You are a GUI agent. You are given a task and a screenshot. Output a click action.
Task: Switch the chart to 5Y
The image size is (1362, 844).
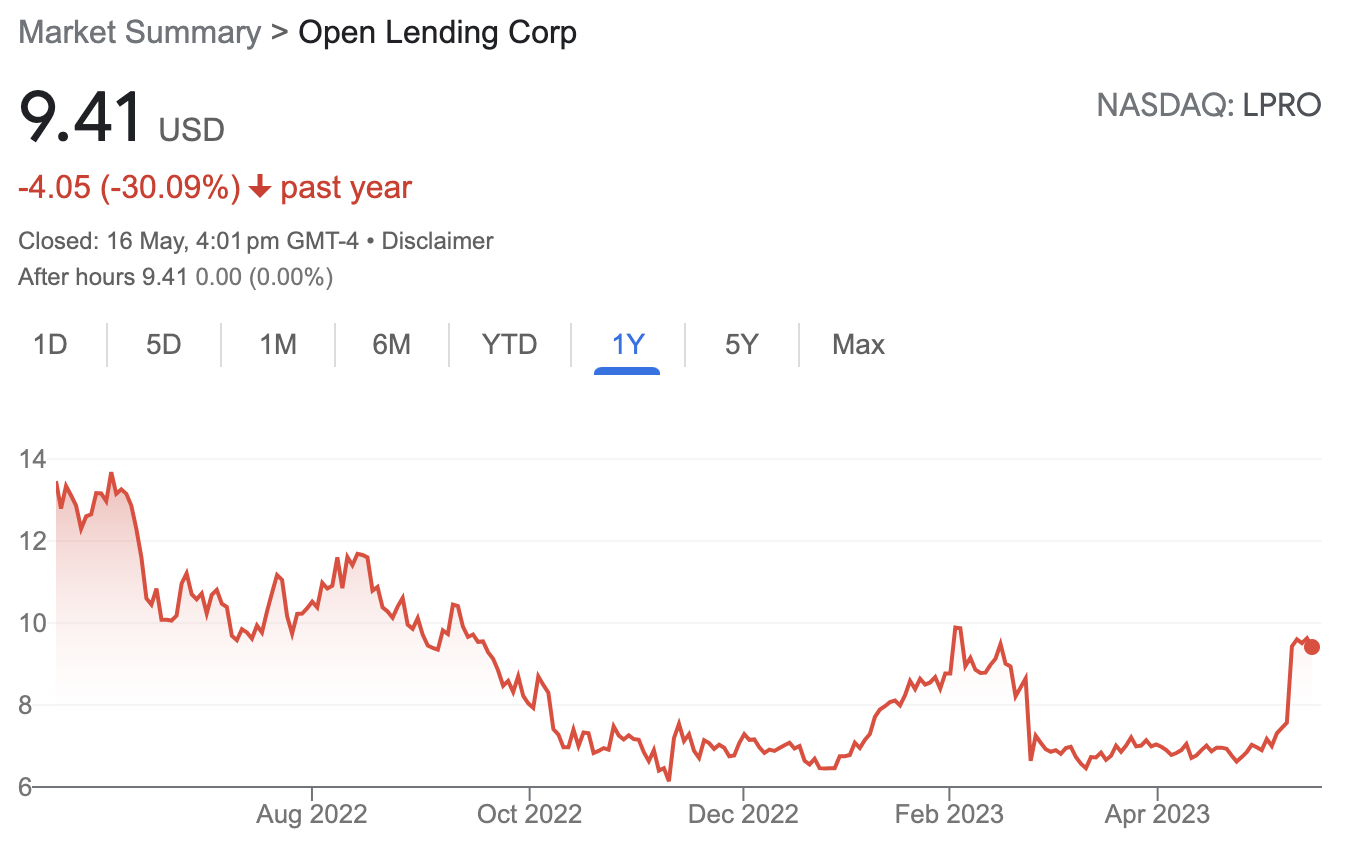pyautogui.click(x=741, y=345)
